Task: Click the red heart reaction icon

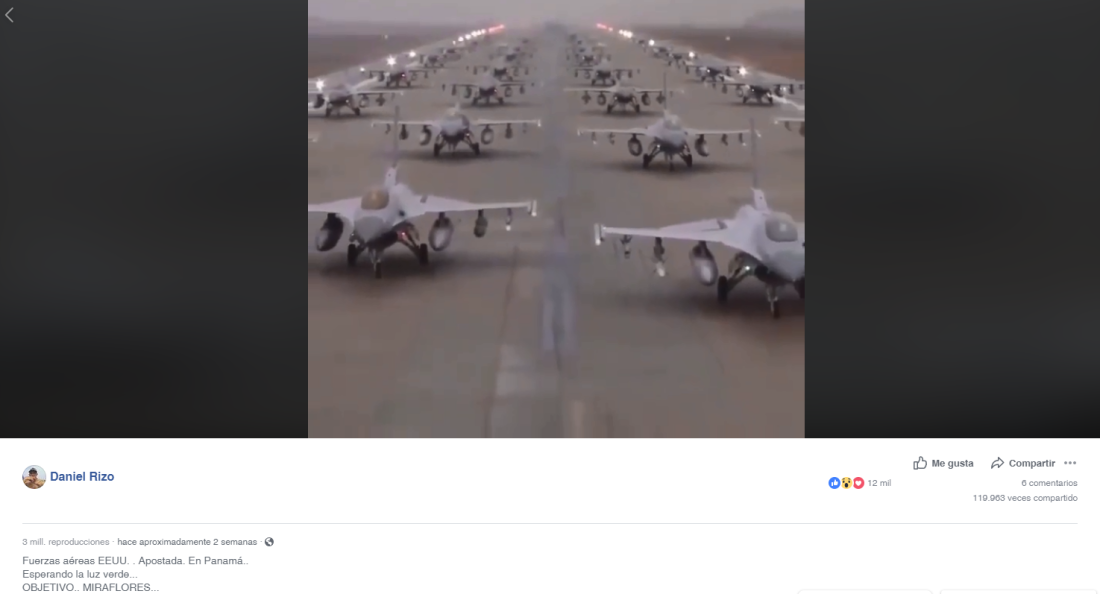Action: click(858, 482)
